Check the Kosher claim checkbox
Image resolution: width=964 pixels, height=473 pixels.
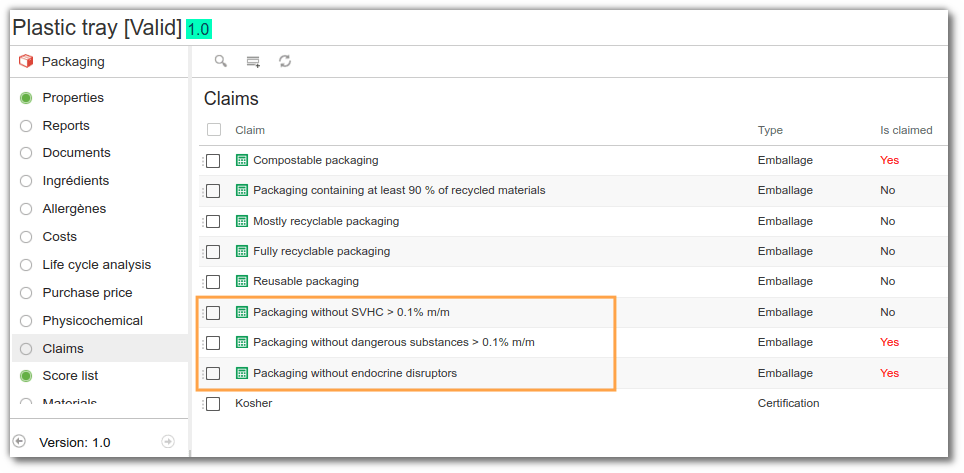213,404
